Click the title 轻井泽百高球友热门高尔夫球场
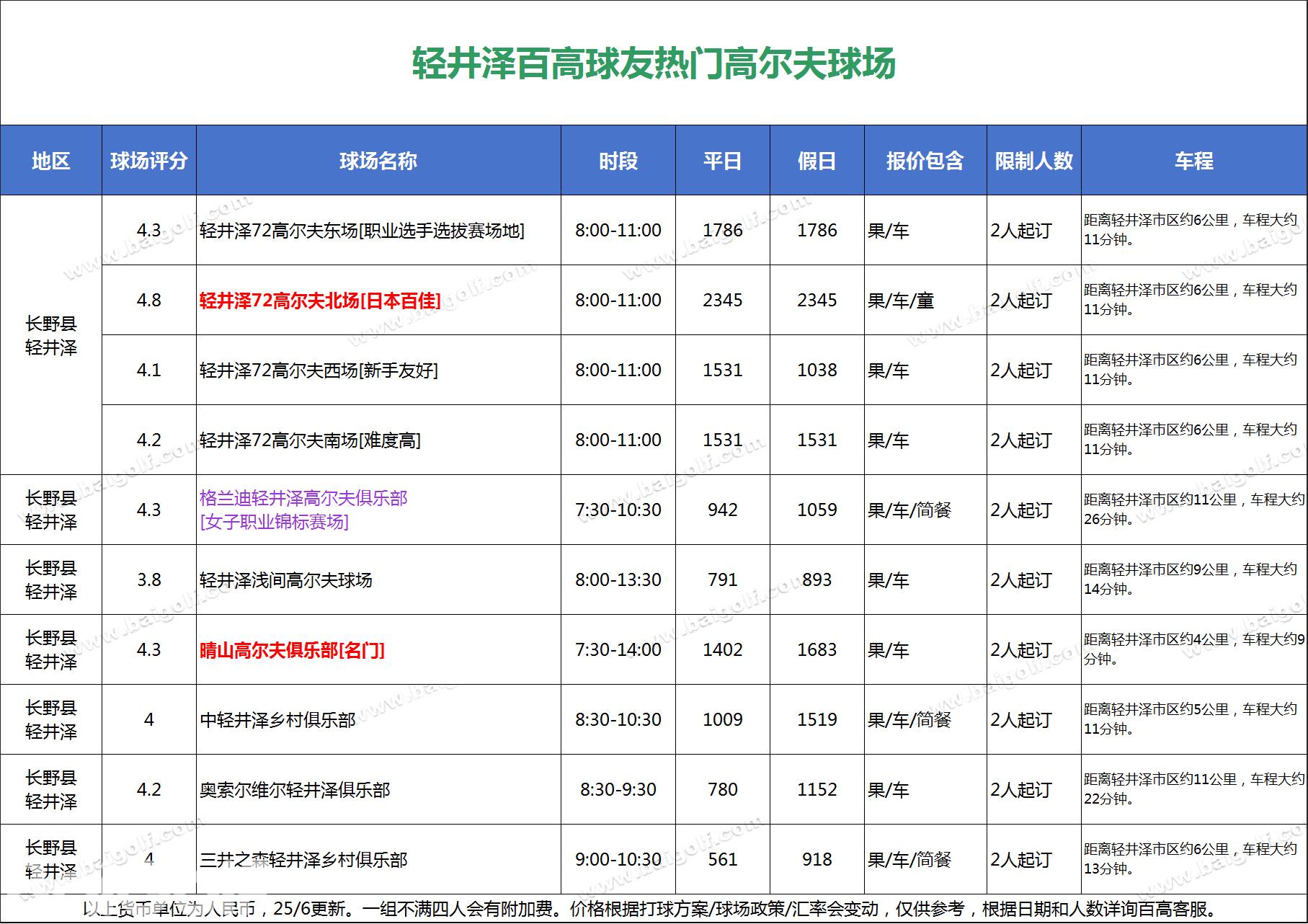The width and height of the screenshot is (1308, 924). pyautogui.click(x=654, y=63)
